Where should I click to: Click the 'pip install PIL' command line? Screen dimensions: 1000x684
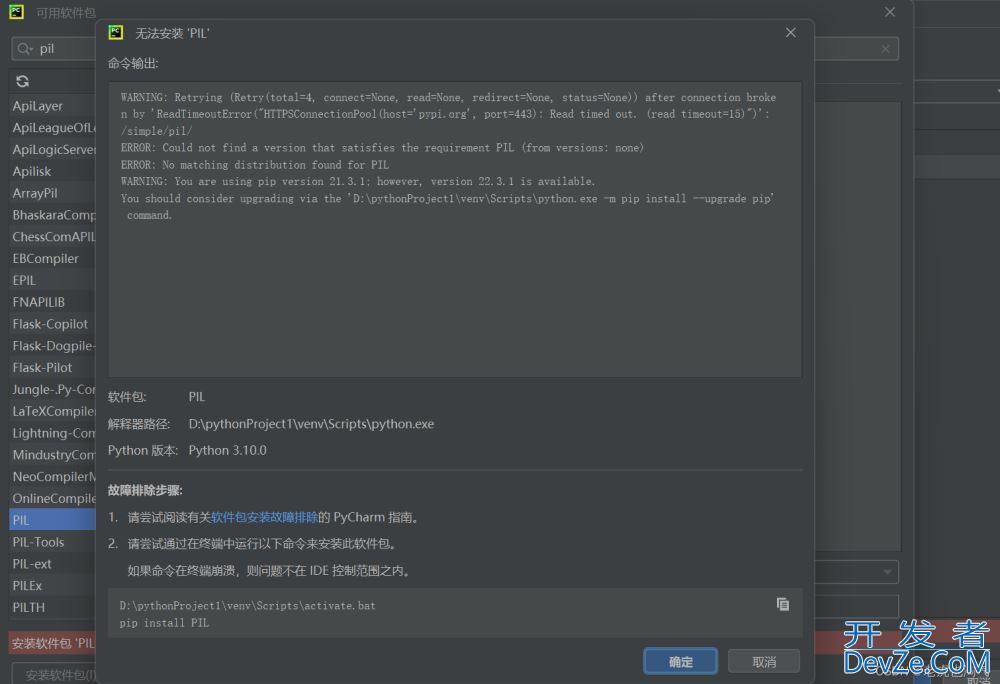click(164, 623)
